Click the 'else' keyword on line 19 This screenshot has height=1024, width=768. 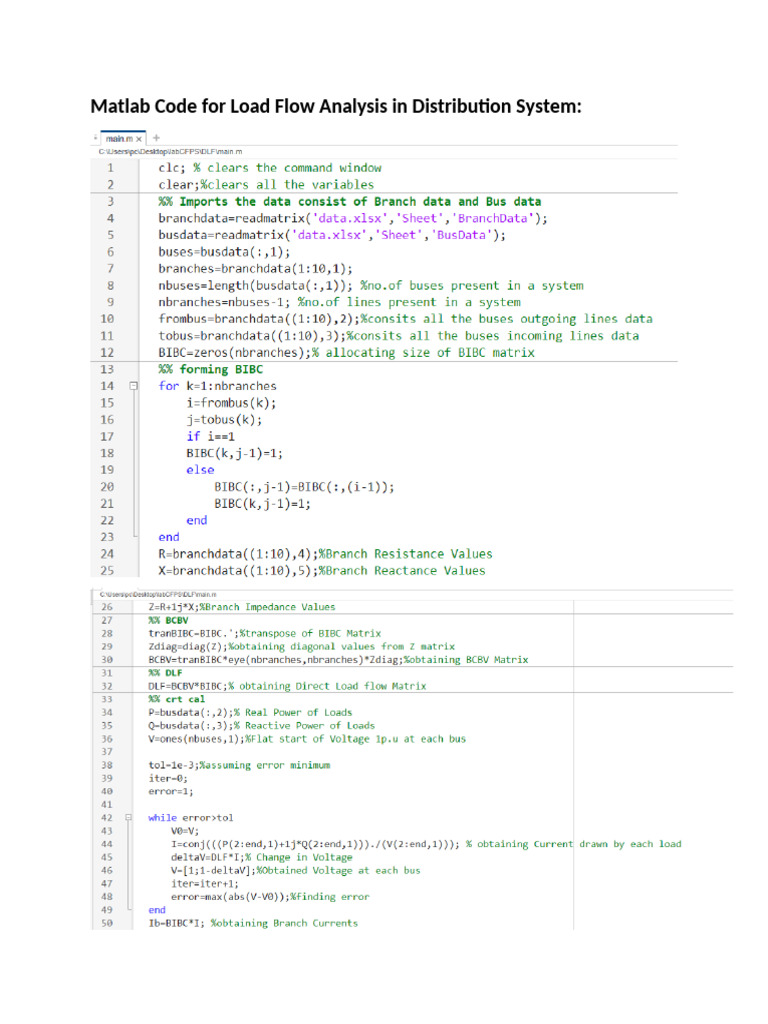tap(200, 470)
